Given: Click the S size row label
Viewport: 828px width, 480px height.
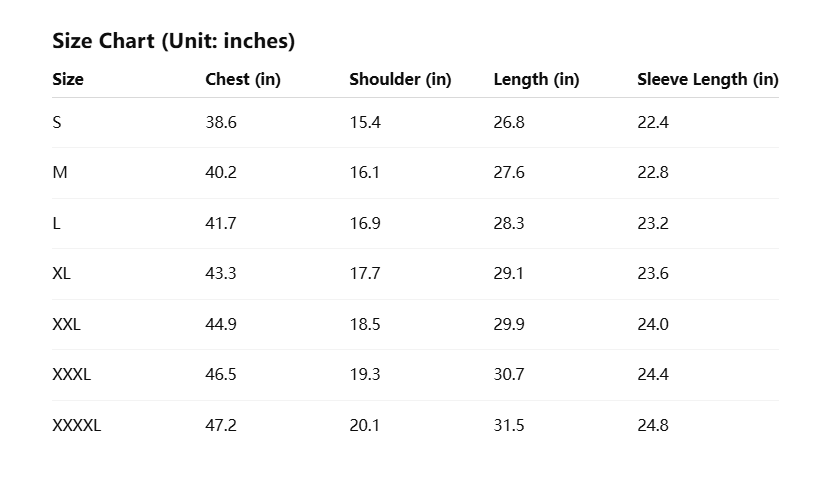Looking at the screenshot, I should [x=57, y=123].
